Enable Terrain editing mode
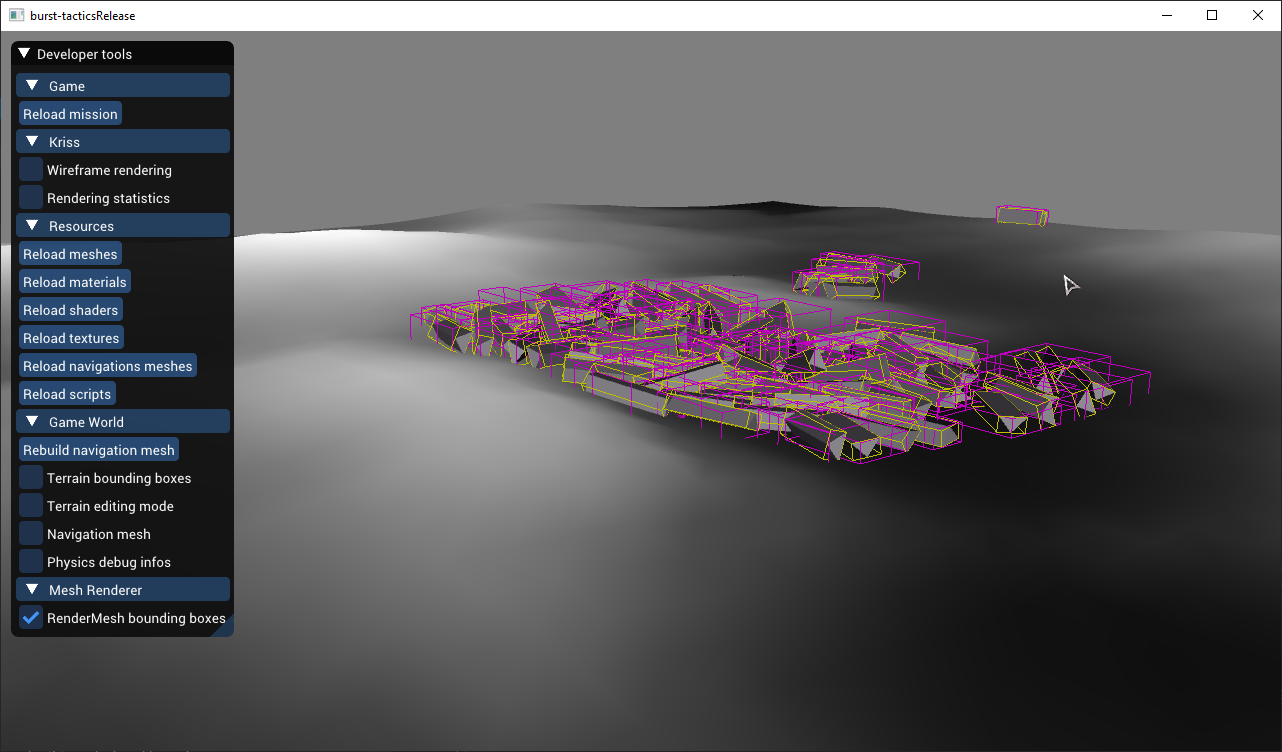 (32, 506)
